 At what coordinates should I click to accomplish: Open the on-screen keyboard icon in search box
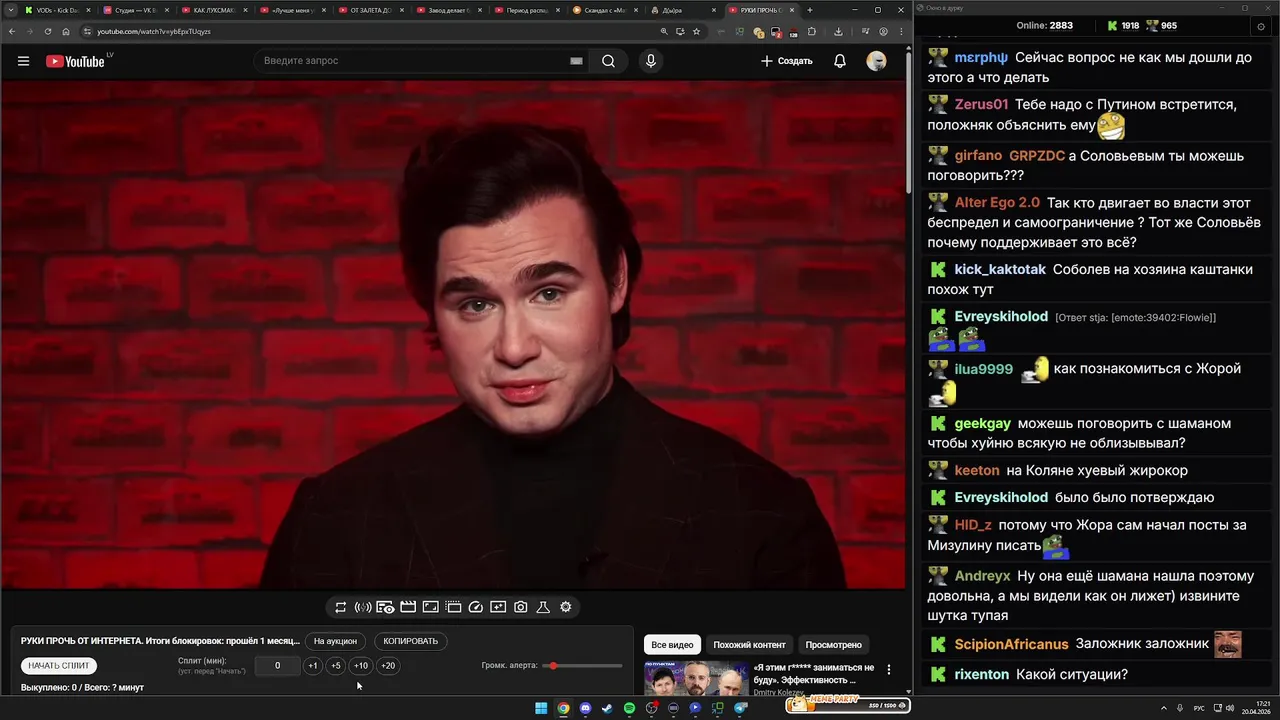576,61
